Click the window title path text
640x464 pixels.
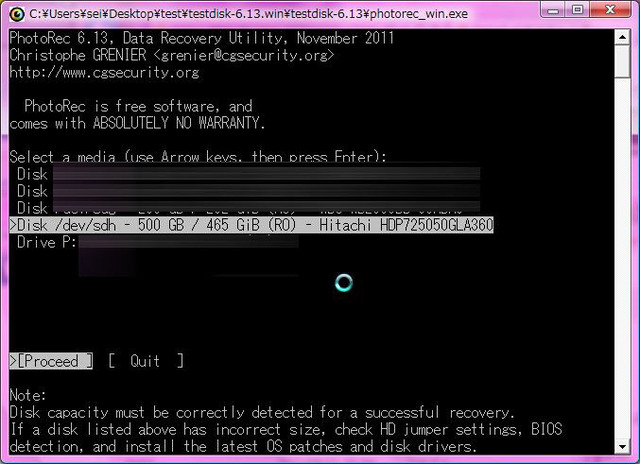point(249,14)
